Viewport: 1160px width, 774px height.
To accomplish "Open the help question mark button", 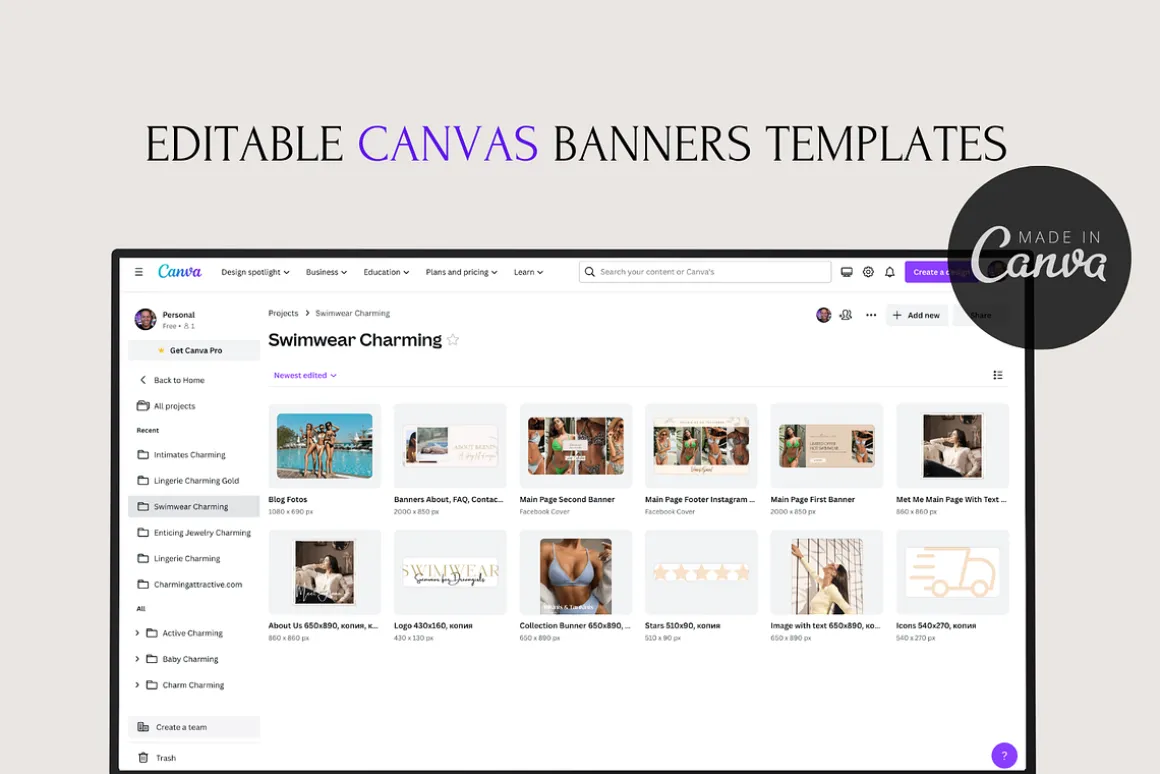I will tap(1004, 756).
